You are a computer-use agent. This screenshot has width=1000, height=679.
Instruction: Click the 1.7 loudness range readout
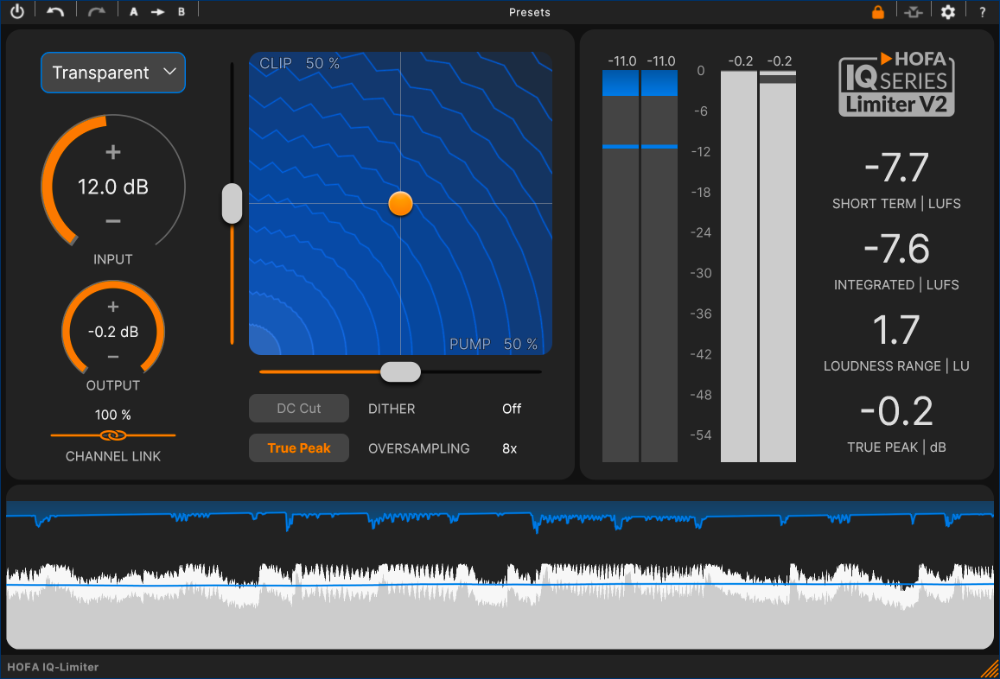(x=896, y=330)
